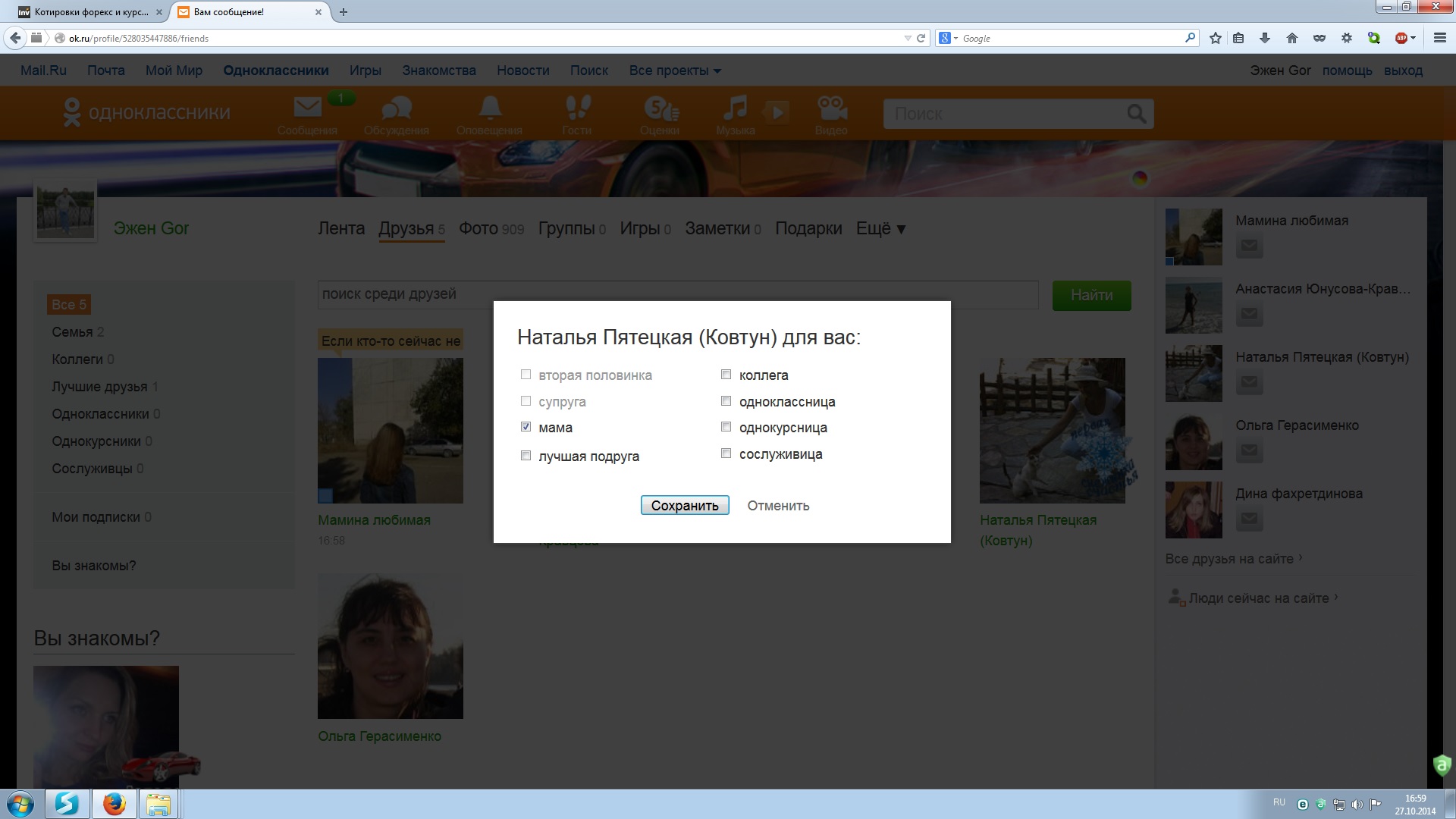Viewport: 1456px width, 819px height.
Task: Filter friends by Лучшие друзья
Action: click(105, 387)
